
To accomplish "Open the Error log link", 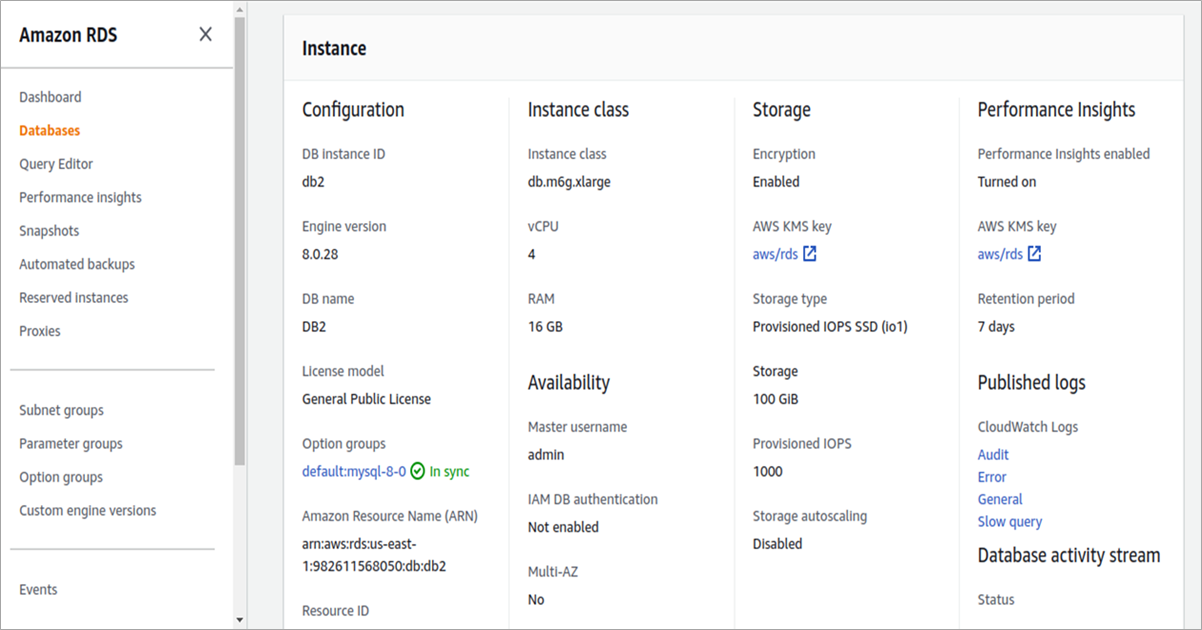I will point(992,477).
